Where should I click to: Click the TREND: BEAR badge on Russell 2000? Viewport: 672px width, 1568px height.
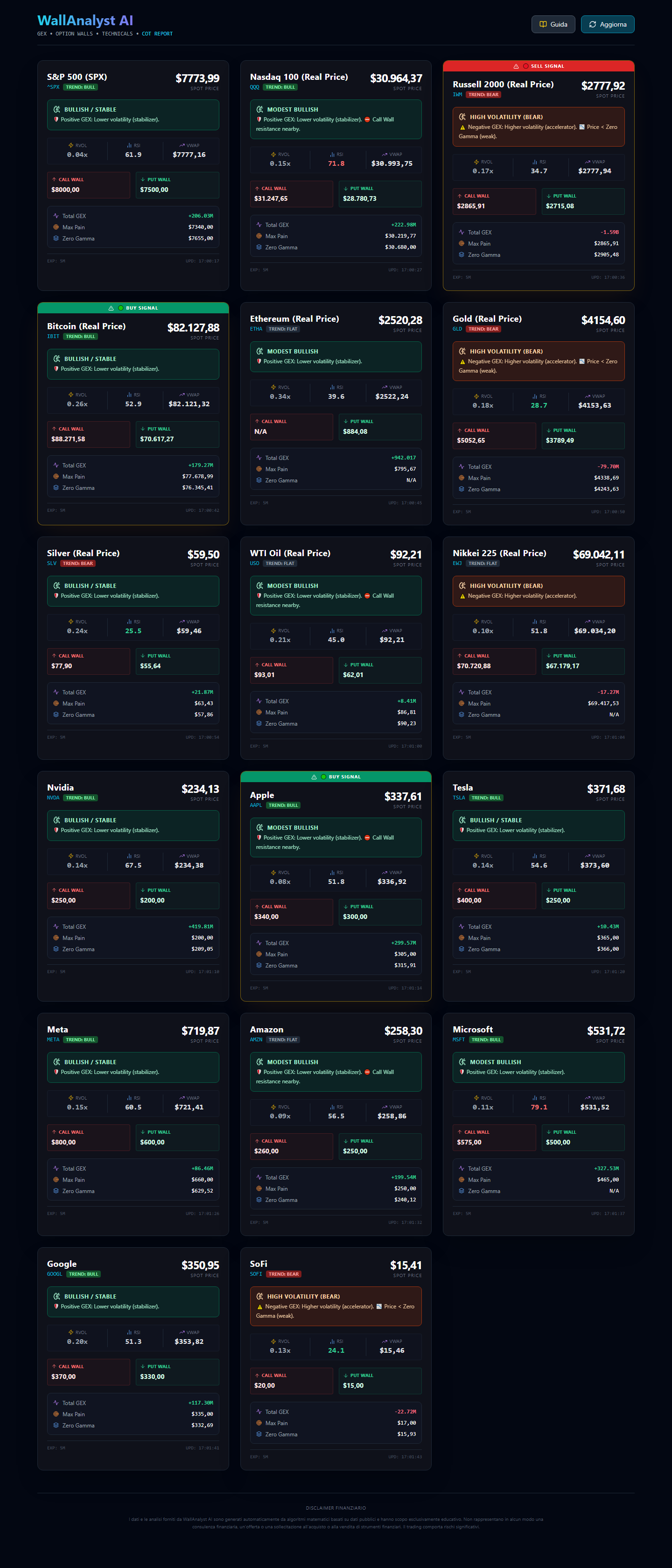click(x=484, y=94)
